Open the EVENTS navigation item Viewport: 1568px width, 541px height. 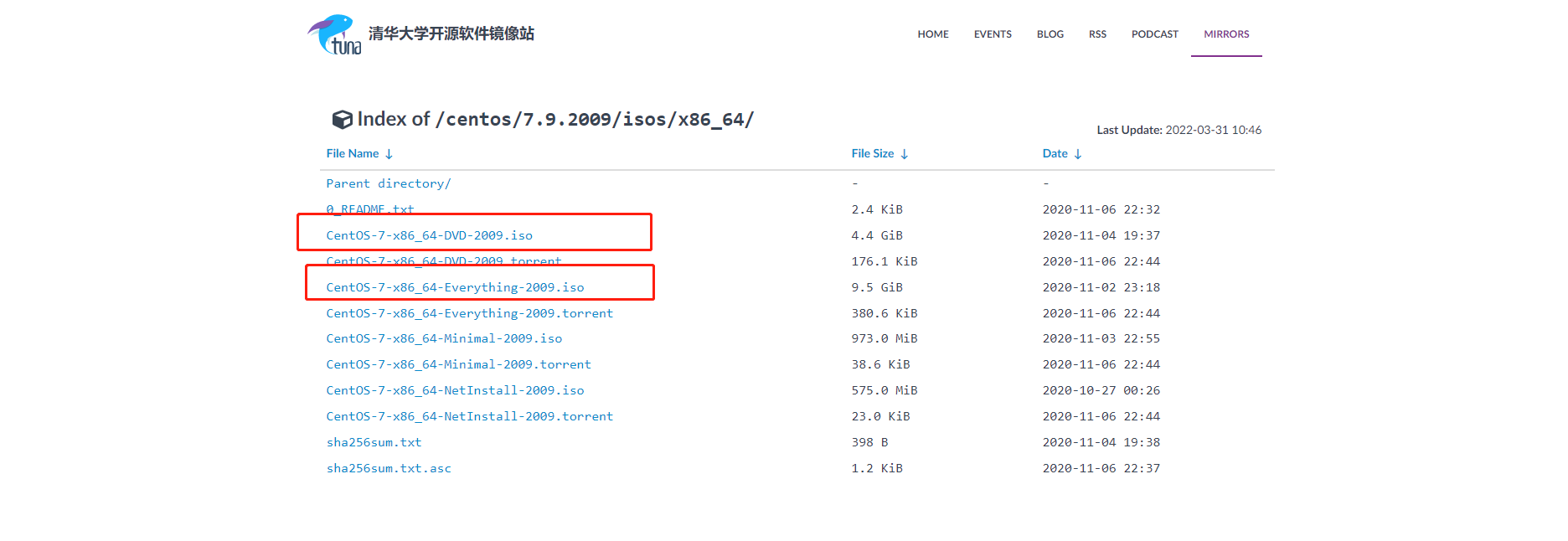[x=993, y=34]
